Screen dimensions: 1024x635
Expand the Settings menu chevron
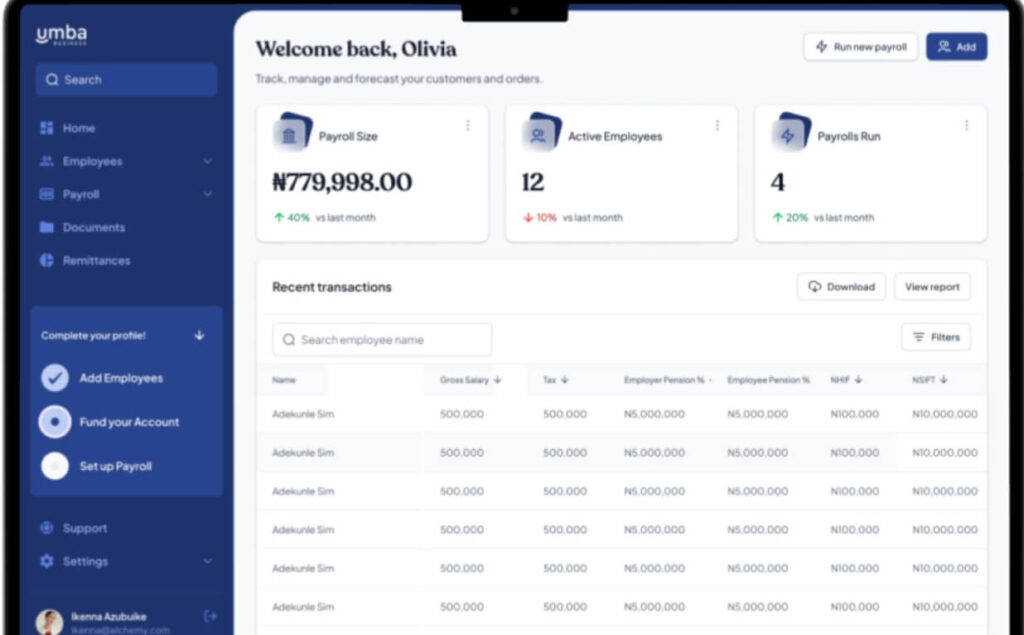pyautogui.click(x=207, y=562)
